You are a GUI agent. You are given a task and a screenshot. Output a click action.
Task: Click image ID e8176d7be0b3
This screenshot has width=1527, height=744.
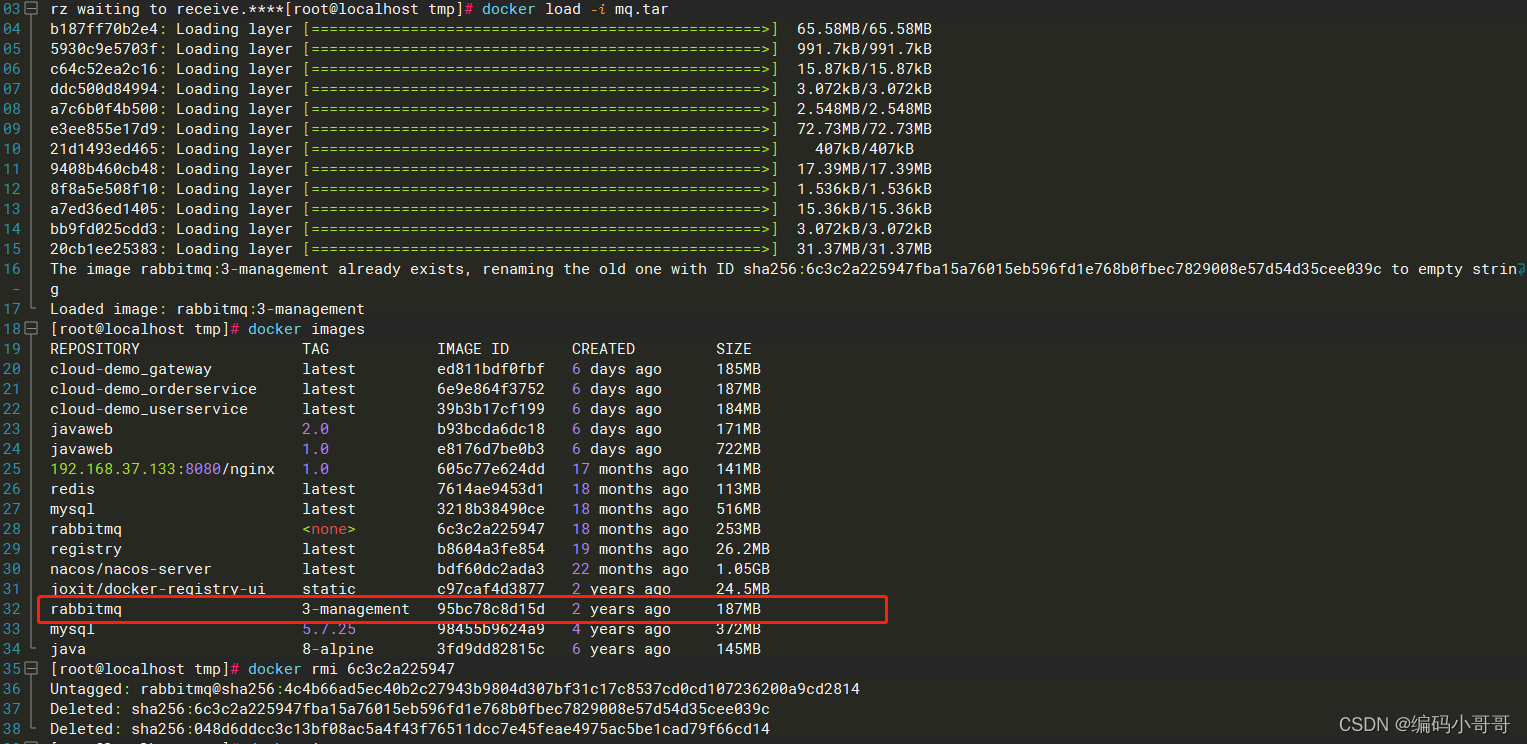coord(491,449)
